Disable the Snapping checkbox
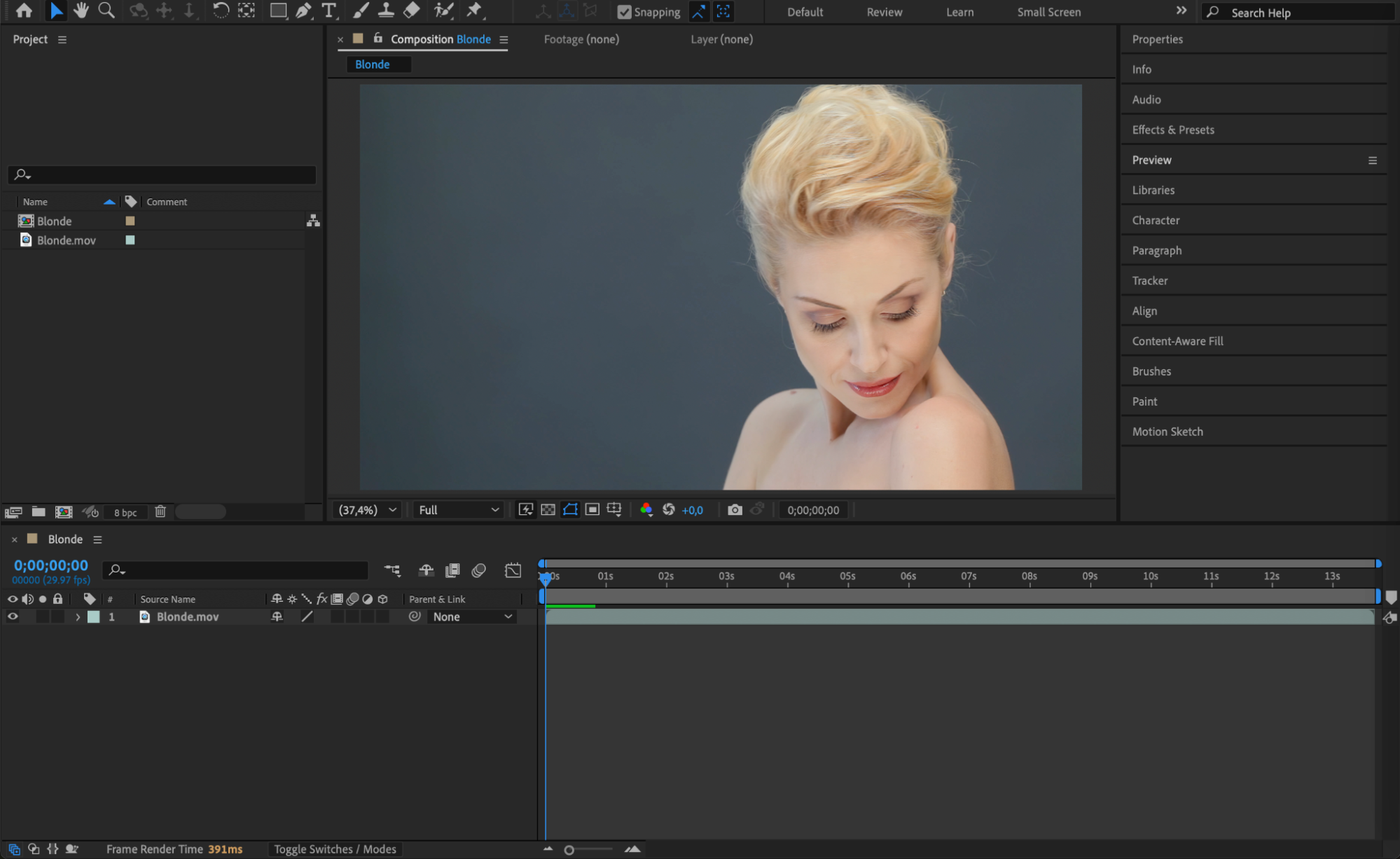The width and height of the screenshot is (1400, 859). pos(624,12)
